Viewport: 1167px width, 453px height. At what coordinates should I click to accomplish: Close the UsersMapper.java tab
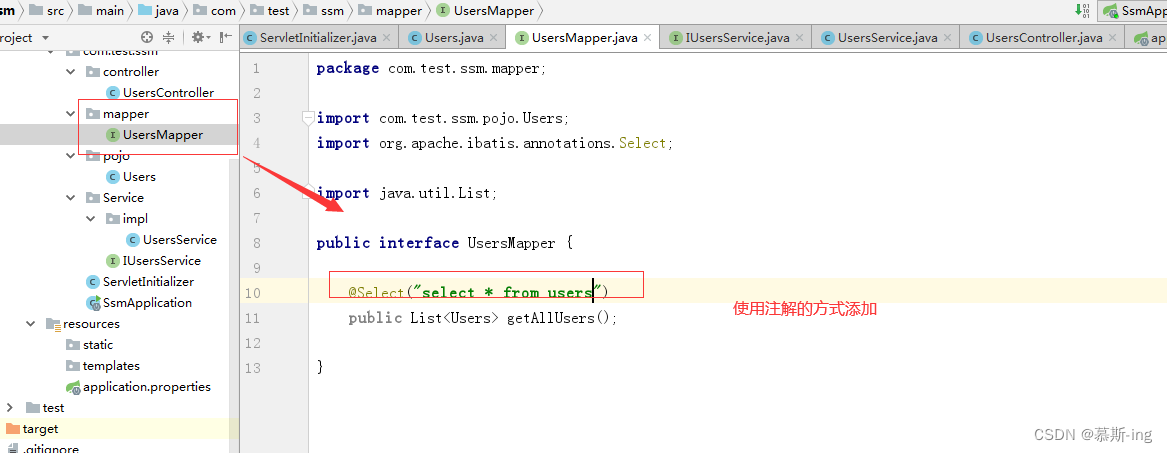click(x=648, y=37)
